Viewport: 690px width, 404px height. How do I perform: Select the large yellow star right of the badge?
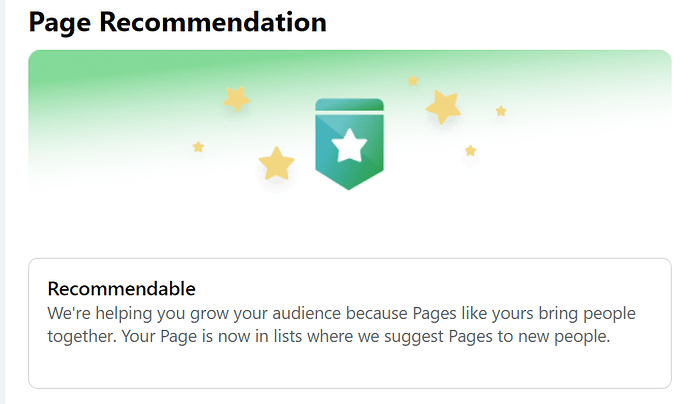443,106
